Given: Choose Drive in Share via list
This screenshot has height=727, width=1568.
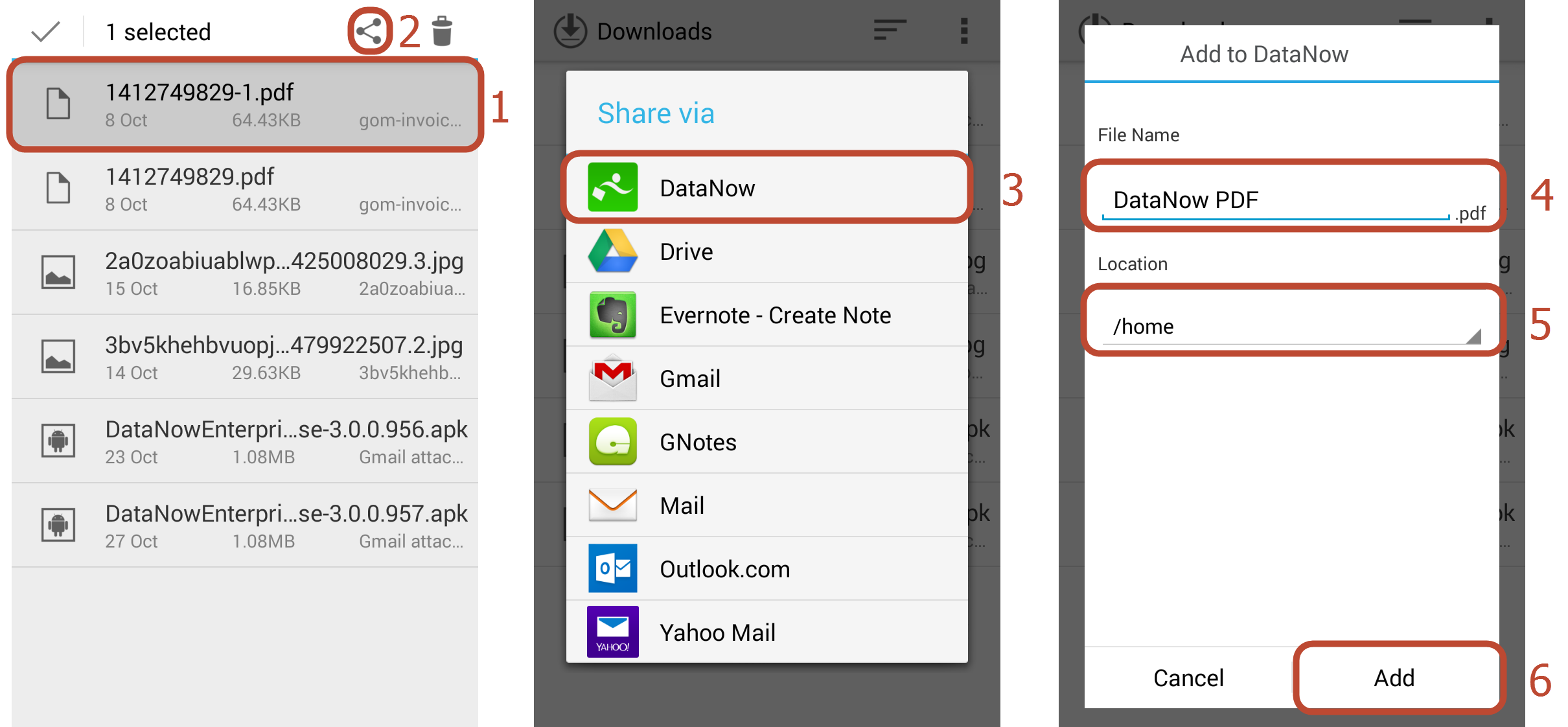Looking at the screenshot, I should [767, 251].
